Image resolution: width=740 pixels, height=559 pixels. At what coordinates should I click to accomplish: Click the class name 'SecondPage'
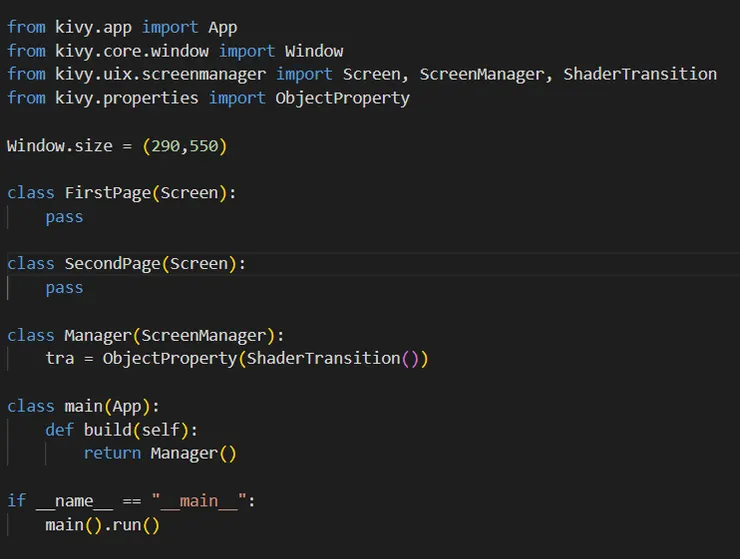[x=112, y=264]
